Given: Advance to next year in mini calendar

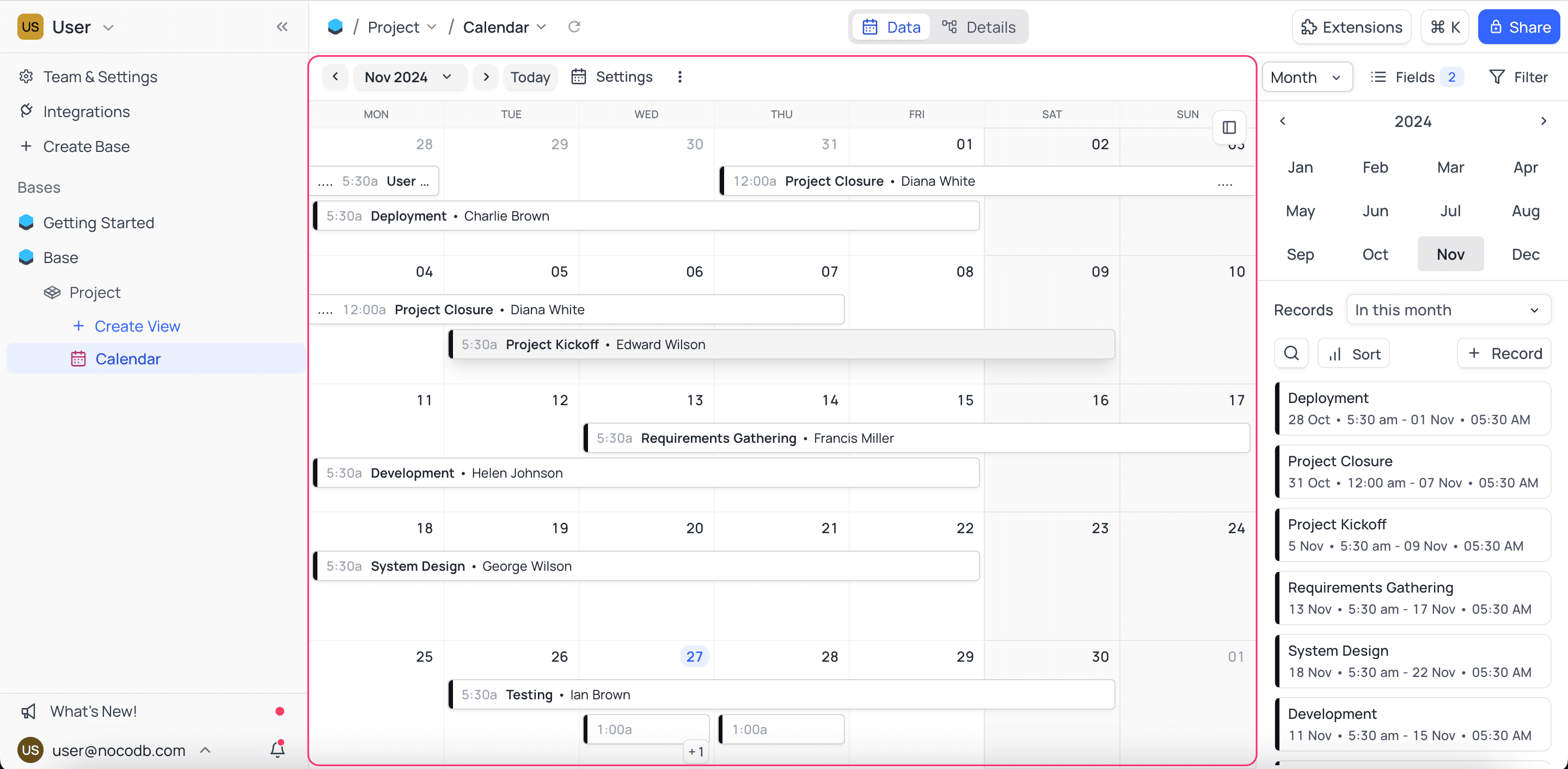Looking at the screenshot, I should [x=1543, y=121].
